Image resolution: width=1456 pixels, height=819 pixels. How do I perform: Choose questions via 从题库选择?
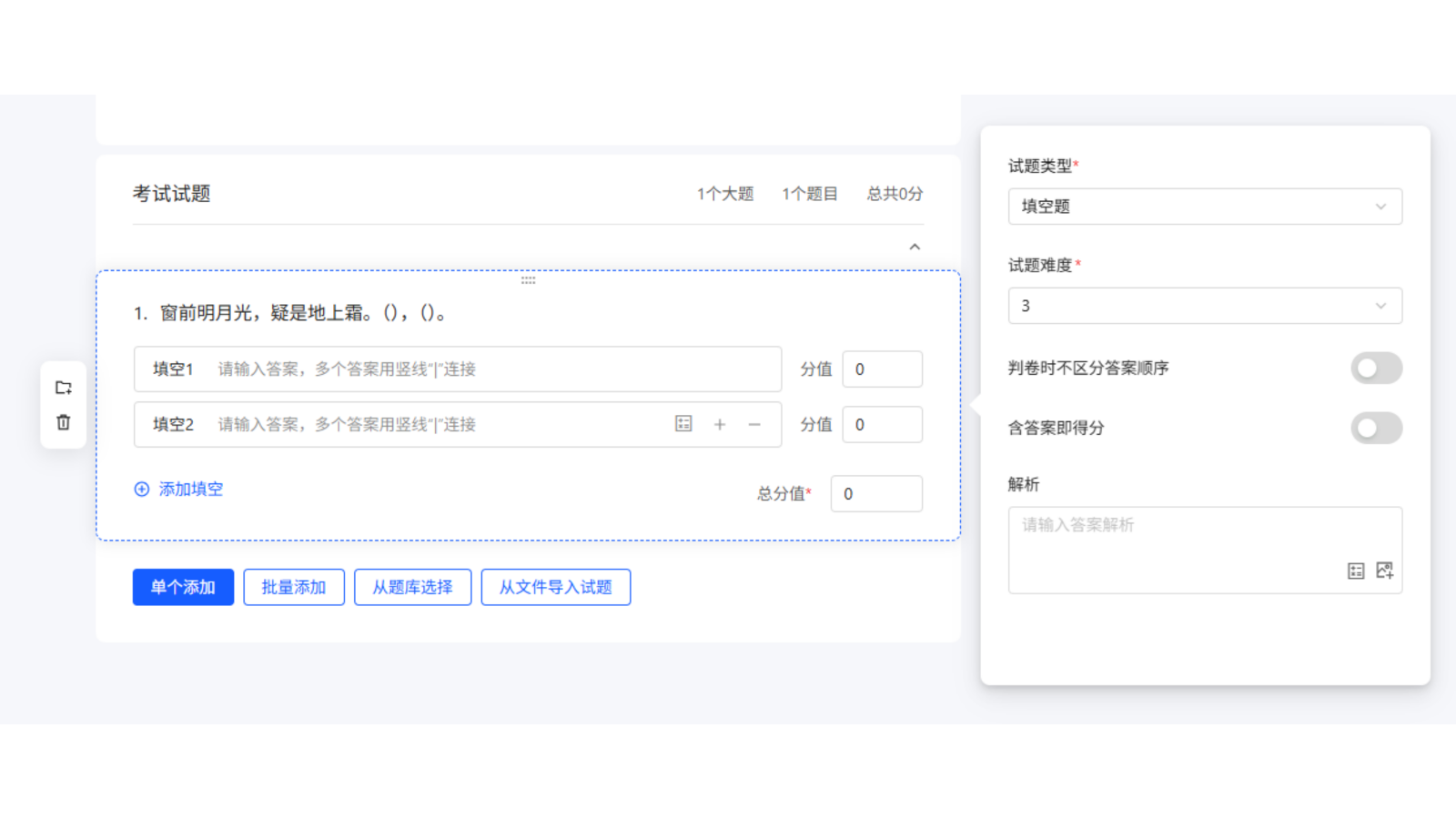[412, 587]
